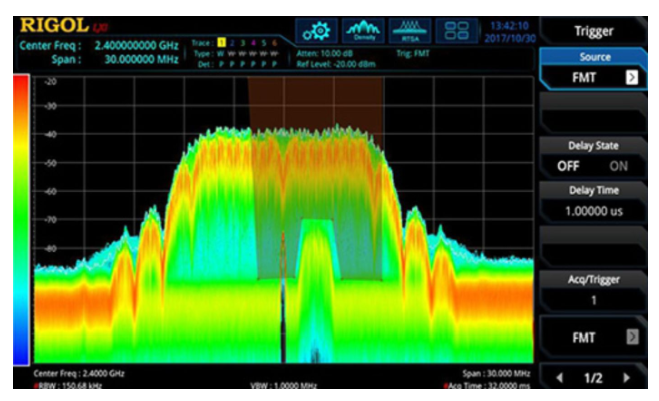Click the Delay State softkey label
Viewport: 659px width, 401px height.
pyautogui.click(x=593, y=145)
